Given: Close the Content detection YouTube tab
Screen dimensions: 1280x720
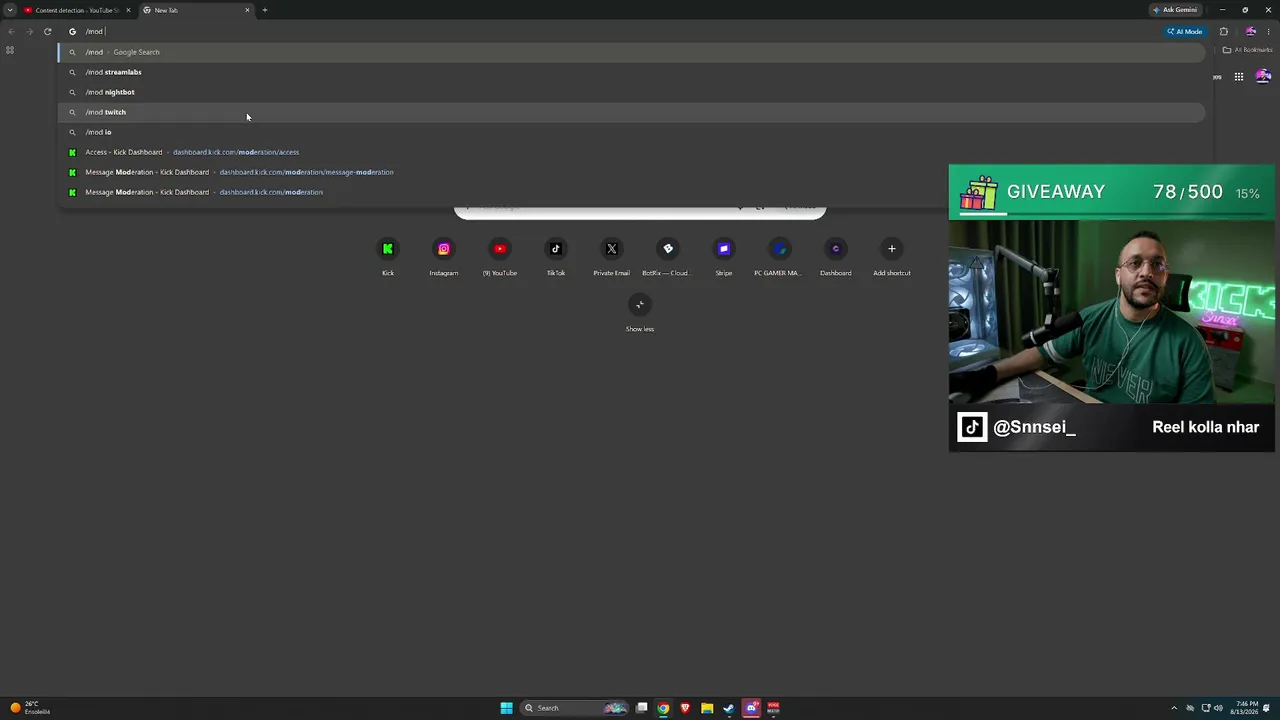Looking at the screenshot, I should coord(128,10).
